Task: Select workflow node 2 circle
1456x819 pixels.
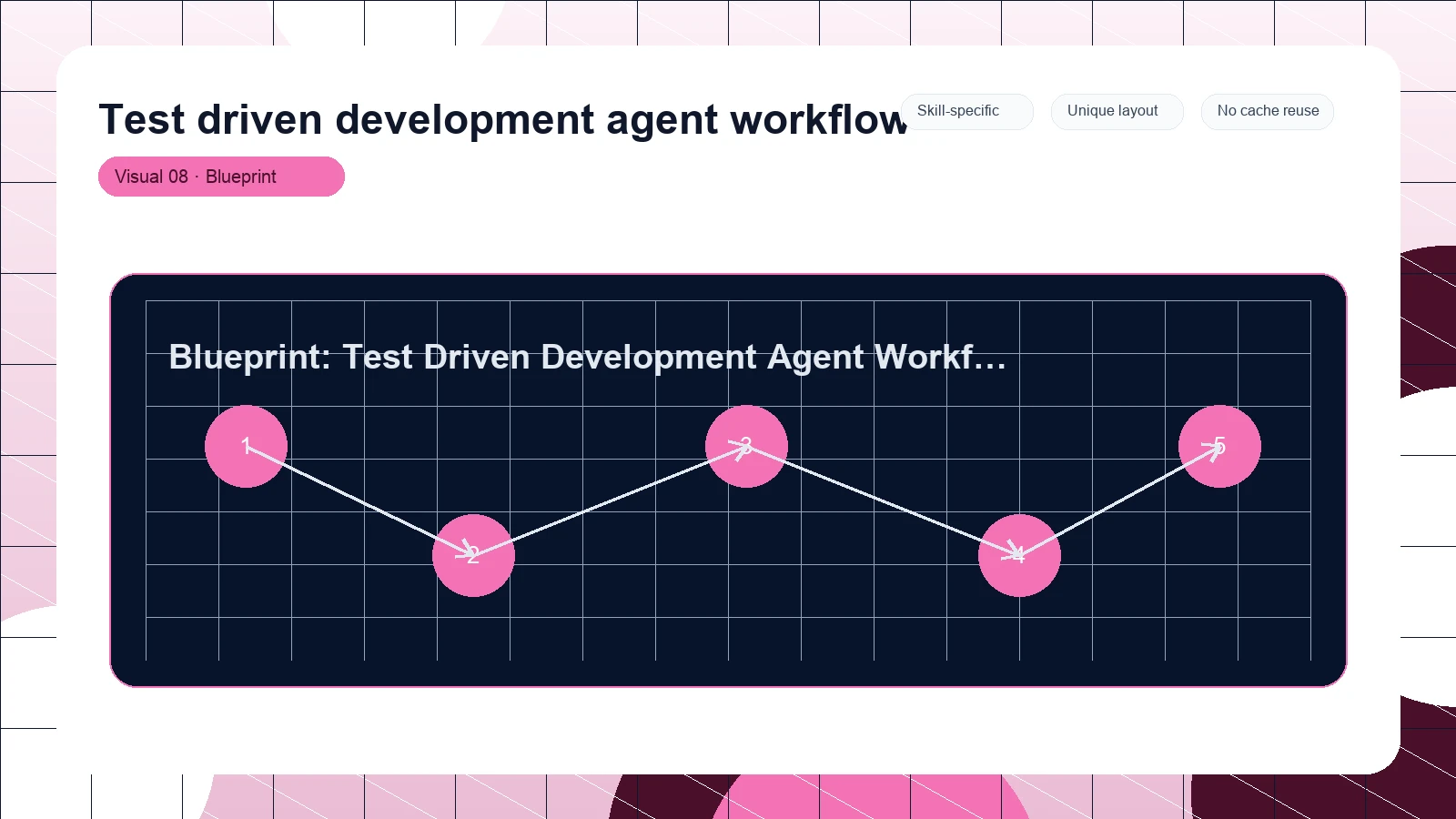Action: (x=473, y=555)
